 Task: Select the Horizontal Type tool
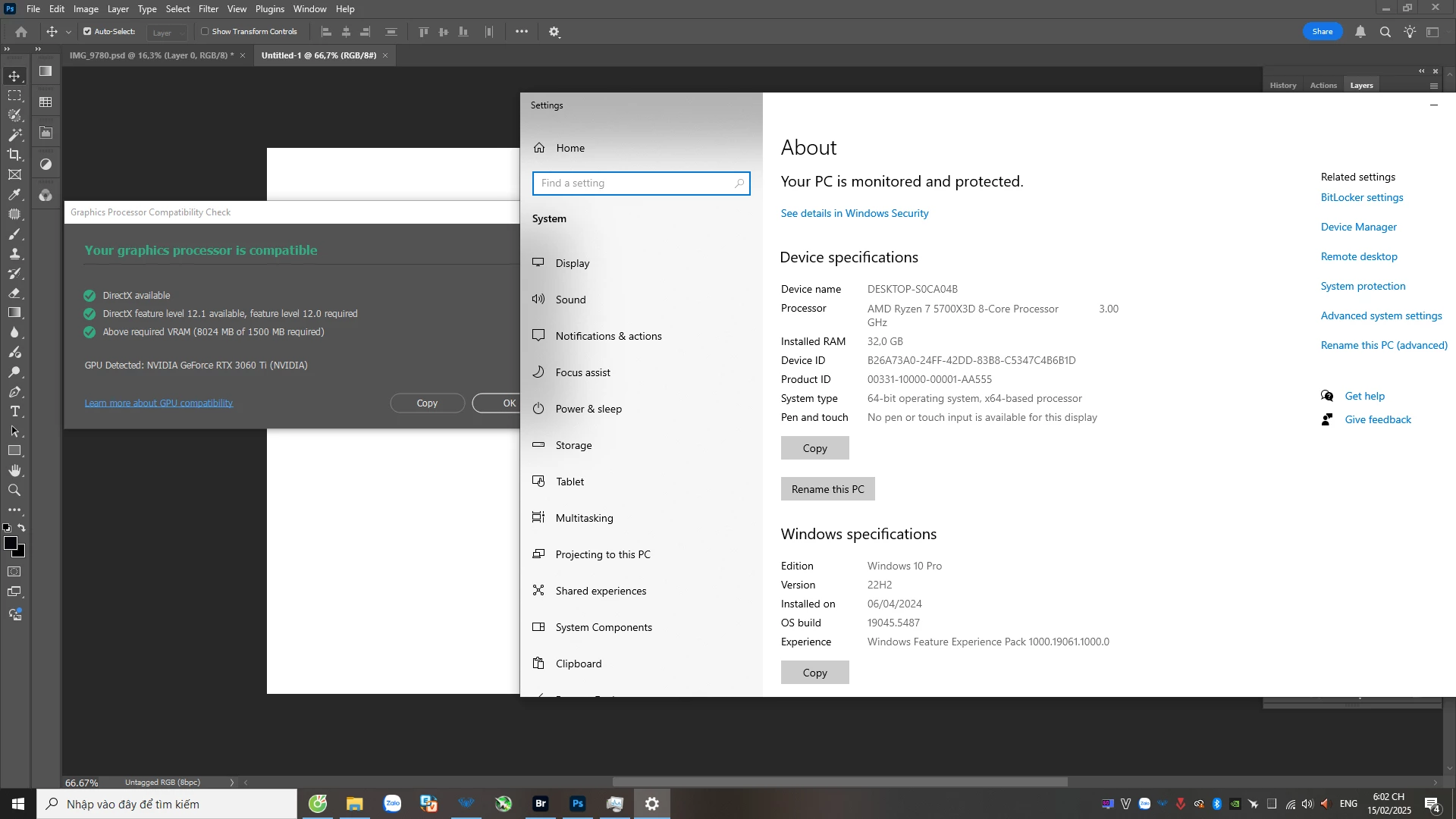click(14, 411)
